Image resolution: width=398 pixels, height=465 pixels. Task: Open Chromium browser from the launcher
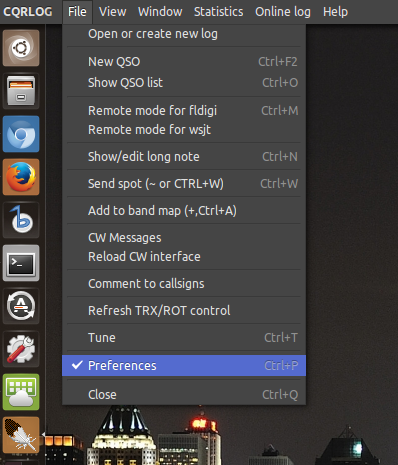tap(21, 134)
